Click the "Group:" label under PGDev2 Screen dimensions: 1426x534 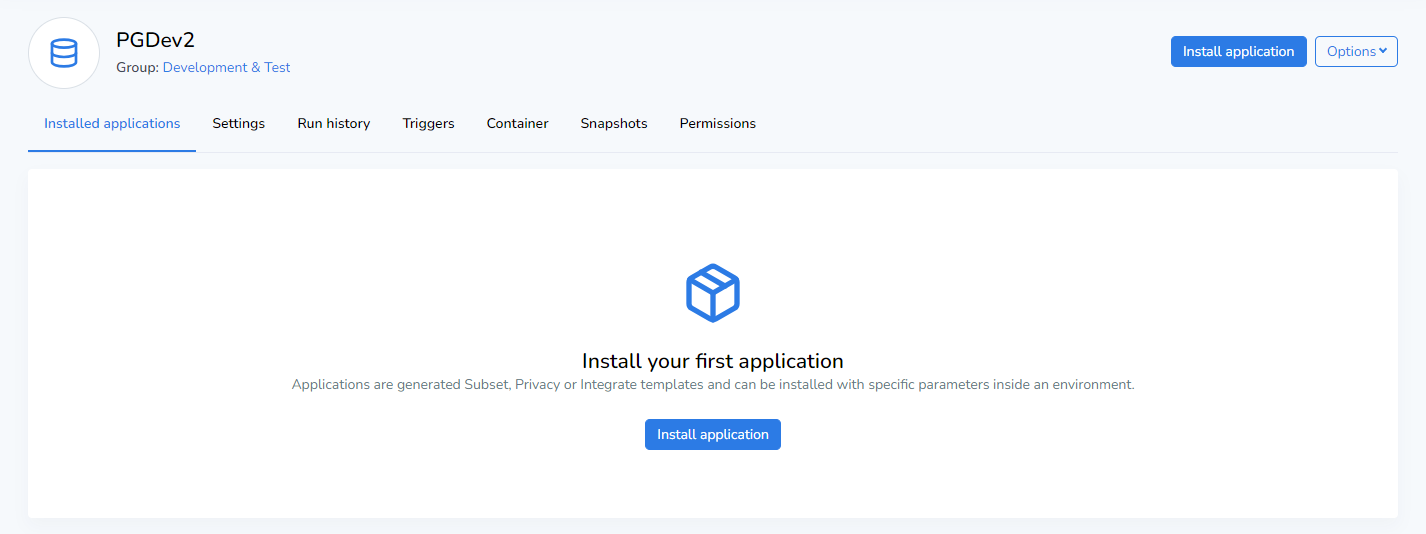point(137,68)
